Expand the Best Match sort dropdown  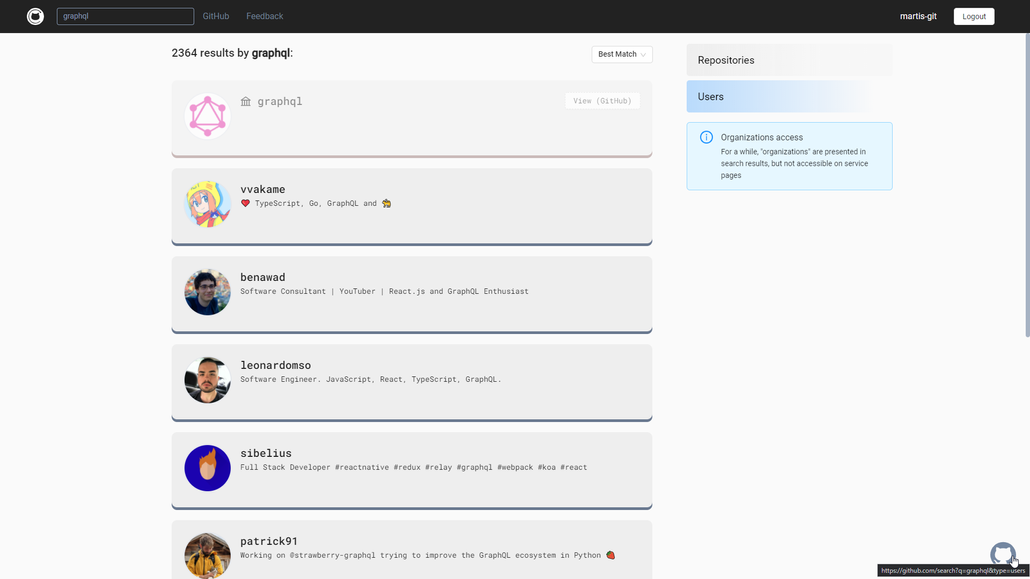click(x=621, y=54)
